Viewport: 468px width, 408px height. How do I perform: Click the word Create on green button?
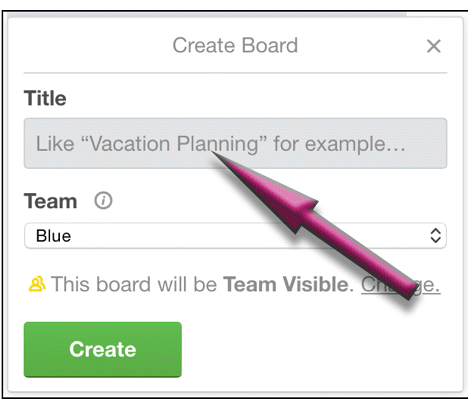coord(103,349)
